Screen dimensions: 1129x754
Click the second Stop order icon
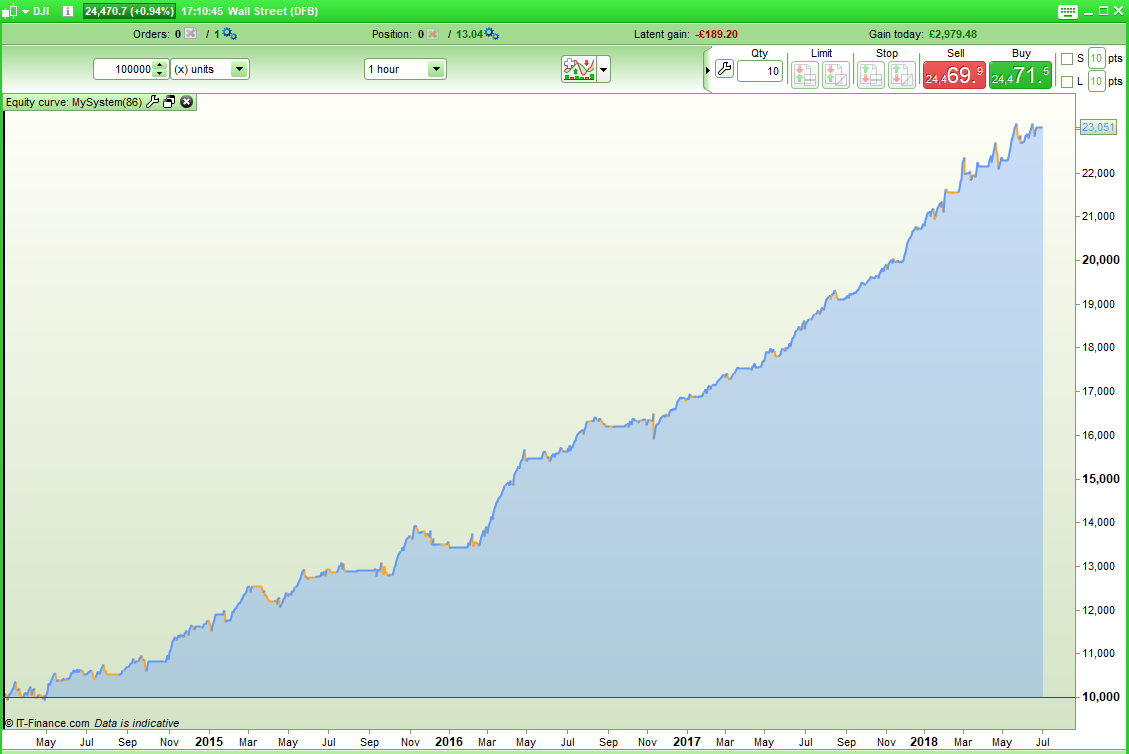point(901,74)
